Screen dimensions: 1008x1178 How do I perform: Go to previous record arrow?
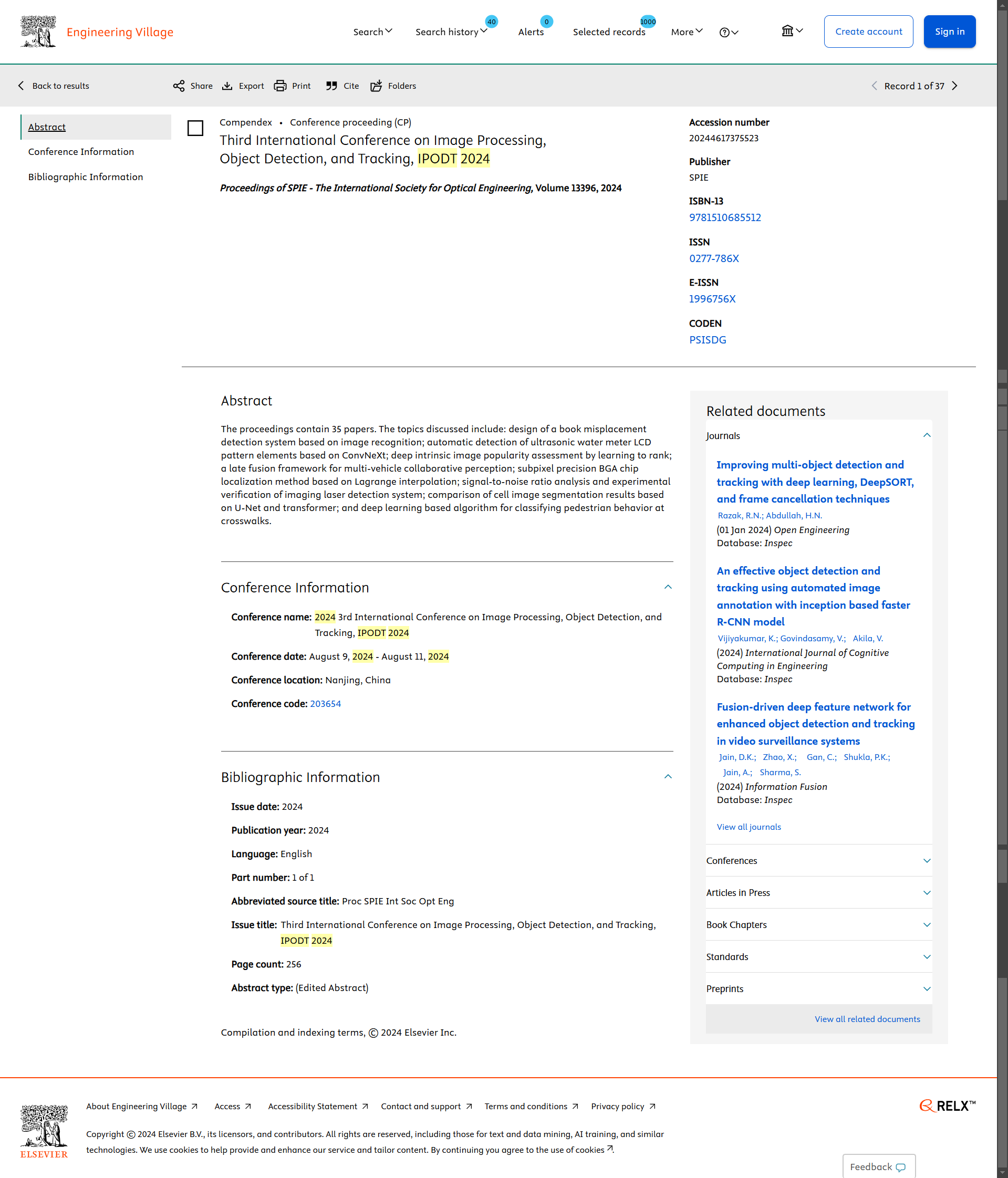[x=875, y=86]
